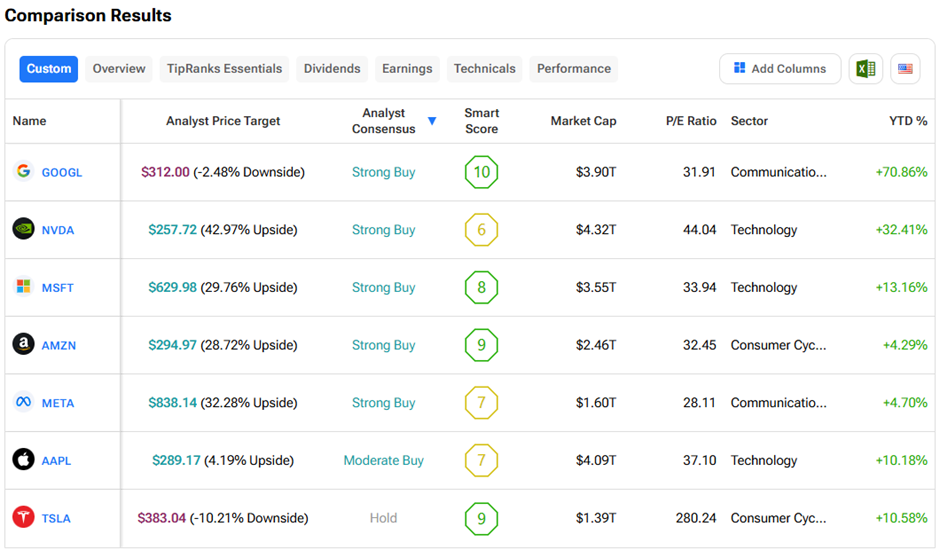Sort by YTD % column header
Viewport: 940px width, 558px height.
907,121
